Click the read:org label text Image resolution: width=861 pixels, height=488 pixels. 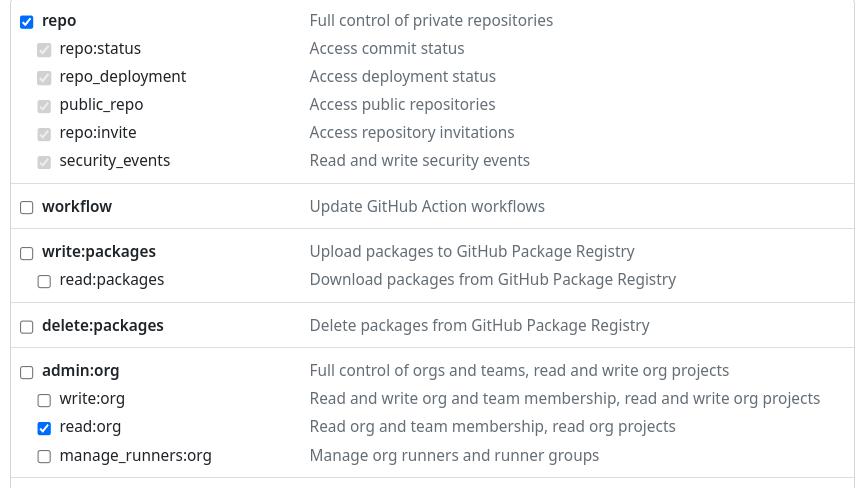pyautogui.click(x=90, y=426)
